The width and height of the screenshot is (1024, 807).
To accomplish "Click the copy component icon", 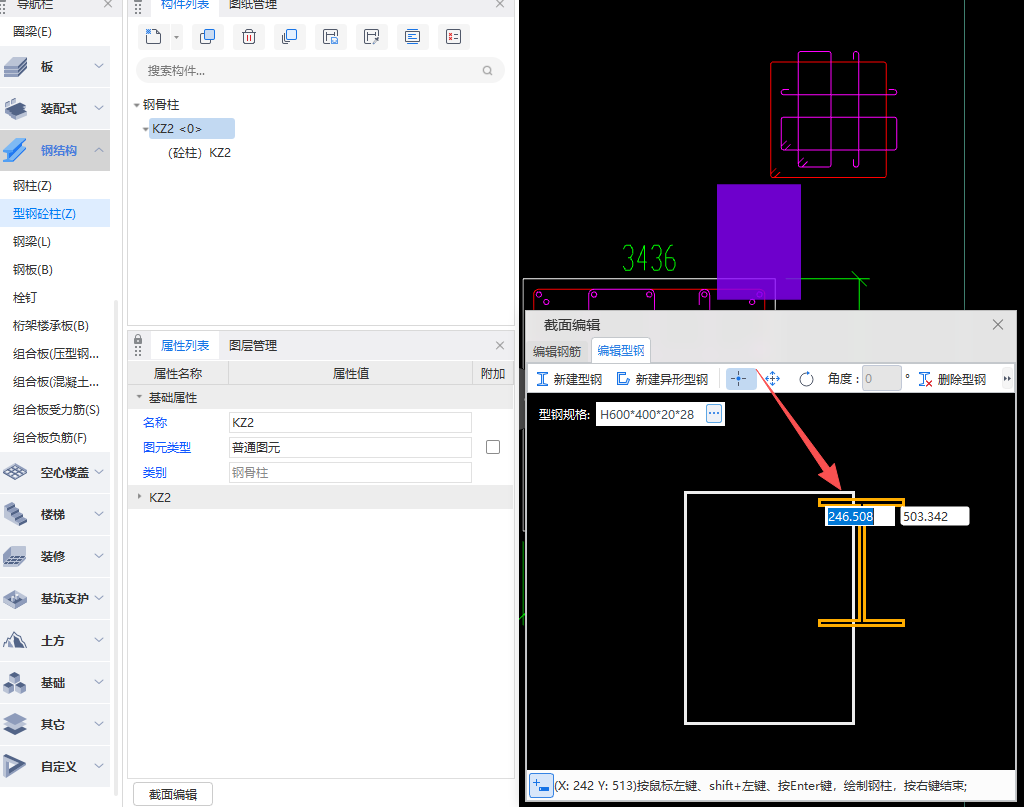I will click(x=207, y=37).
